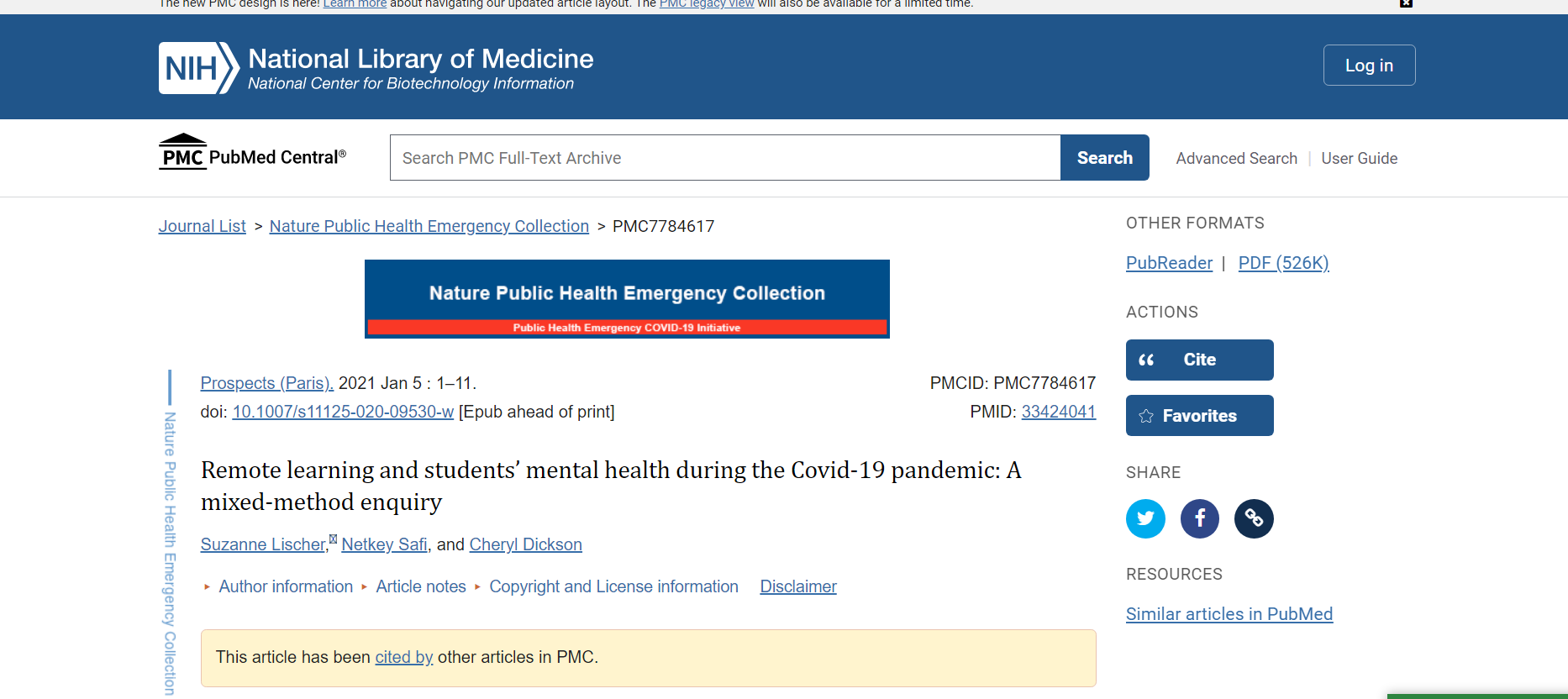This screenshot has height=699, width=1568.
Task: Add article to Favorites
Action: [1199, 416]
